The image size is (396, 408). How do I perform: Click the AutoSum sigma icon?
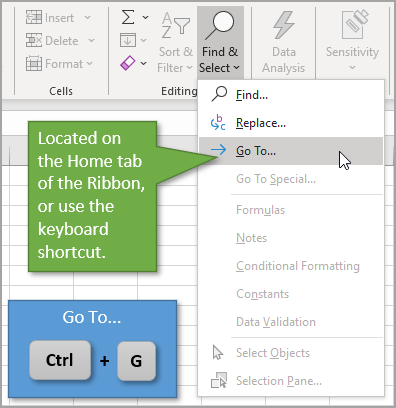pyautogui.click(x=128, y=17)
